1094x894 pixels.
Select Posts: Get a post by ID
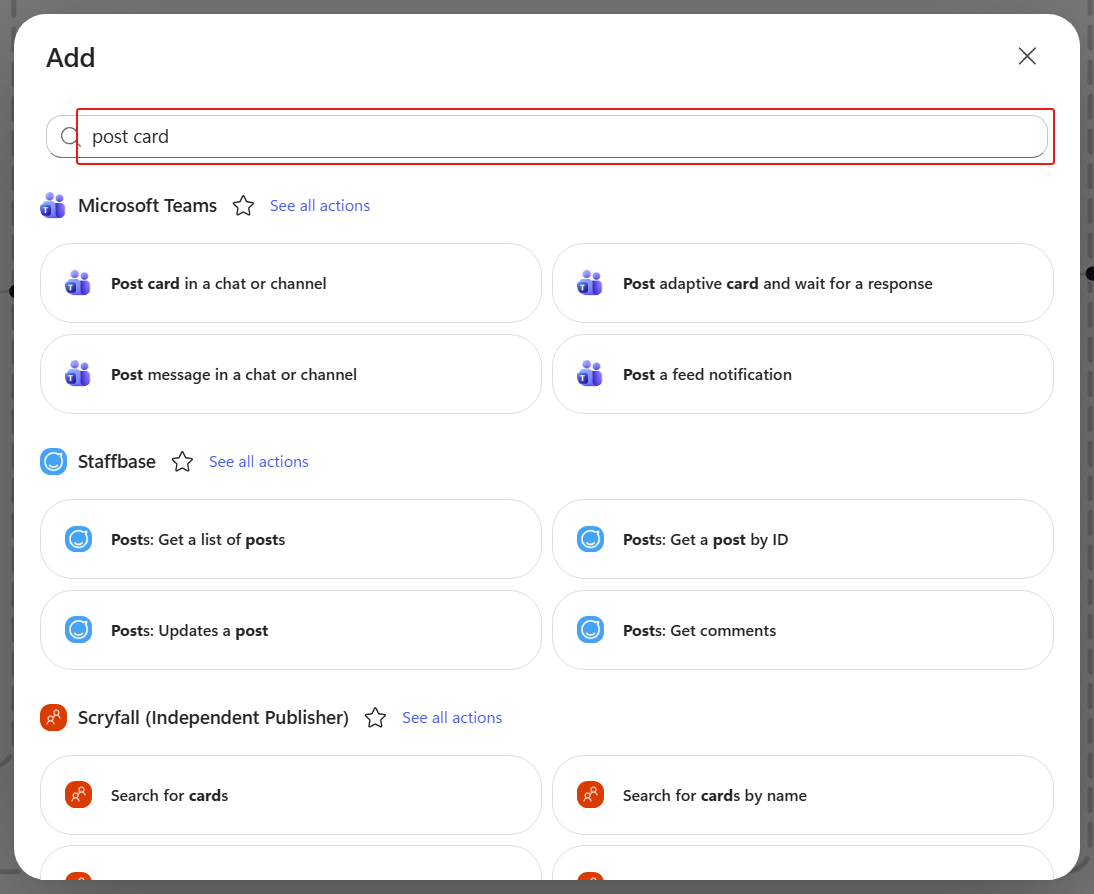(803, 539)
